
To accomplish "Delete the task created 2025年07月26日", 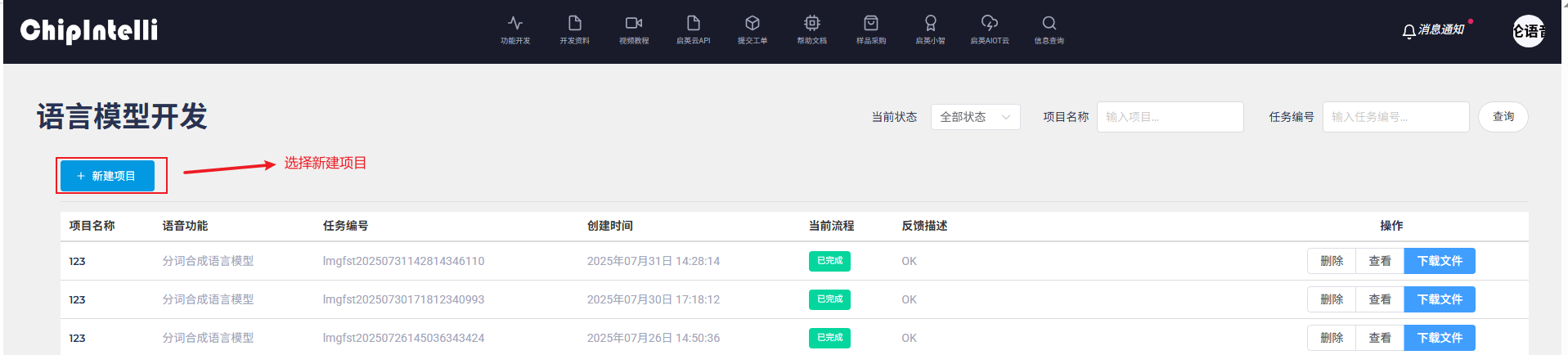I will coord(1331,338).
